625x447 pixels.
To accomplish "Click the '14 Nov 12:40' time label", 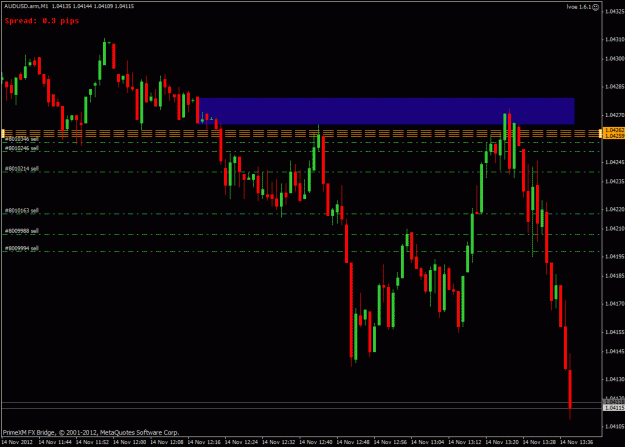I will tap(316, 442).
